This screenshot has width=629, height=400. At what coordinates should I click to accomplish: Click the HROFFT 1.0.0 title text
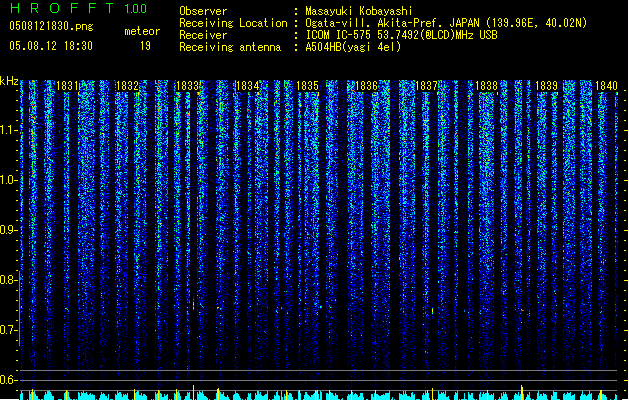tap(79, 8)
